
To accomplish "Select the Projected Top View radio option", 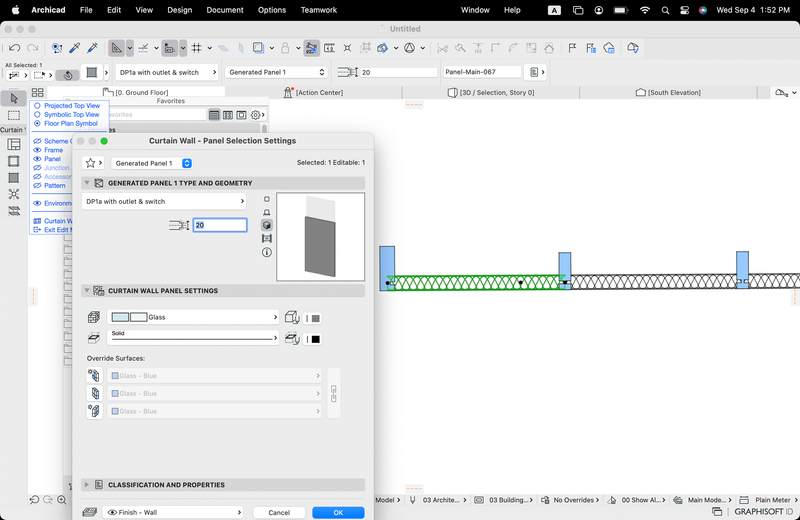I will click(x=67, y=106).
